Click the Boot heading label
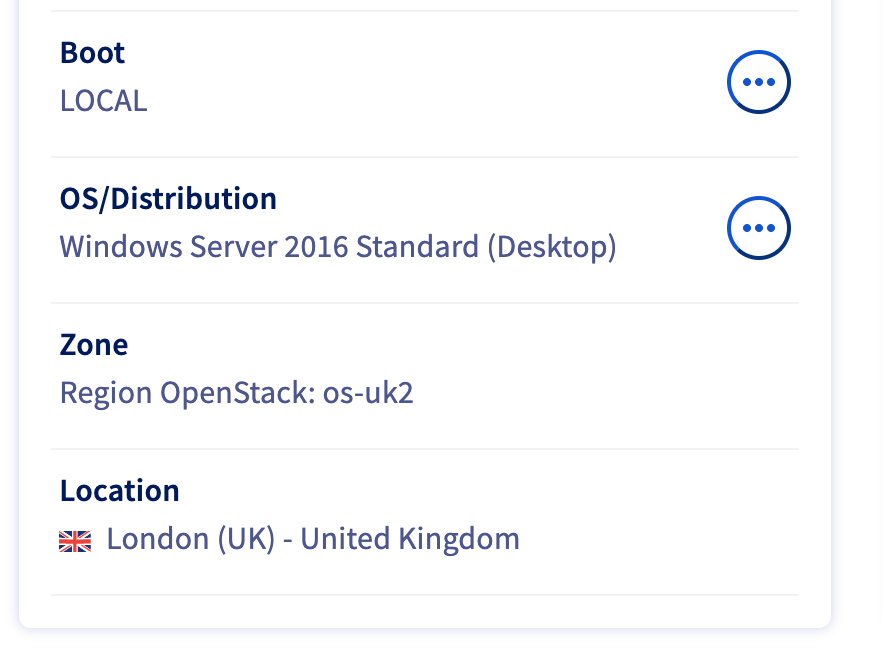This screenshot has width=882, height=648. coord(92,53)
